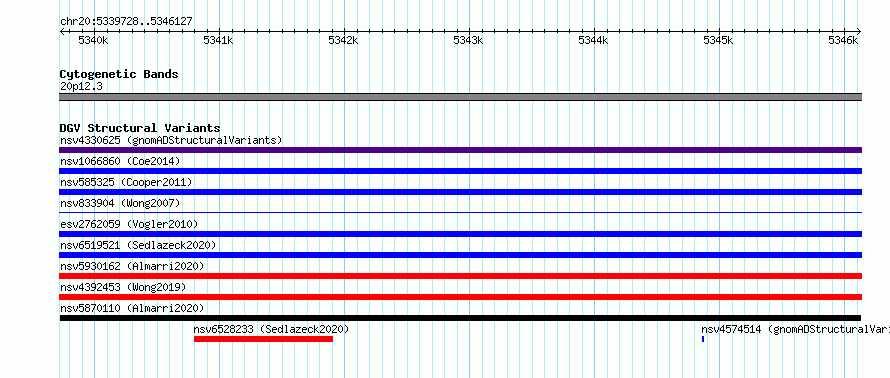Open the nsv4392453 (Wong2019) label
The image size is (890, 378).
(123, 287)
